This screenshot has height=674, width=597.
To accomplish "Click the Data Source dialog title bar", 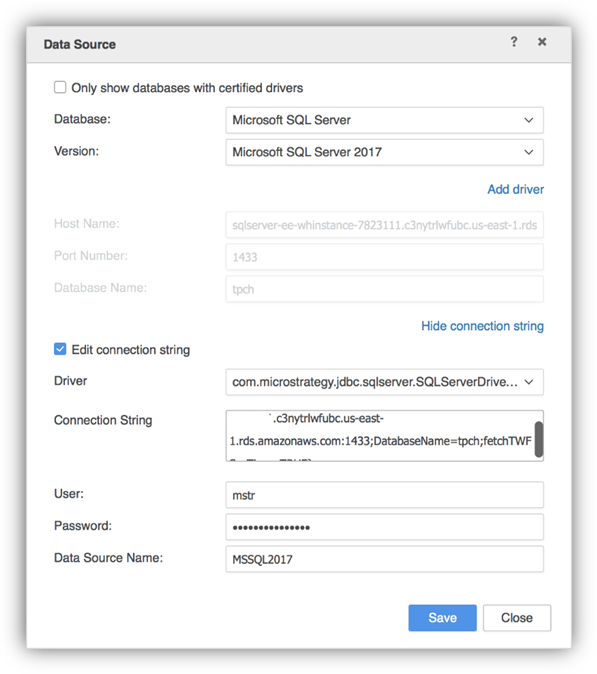I will (299, 44).
